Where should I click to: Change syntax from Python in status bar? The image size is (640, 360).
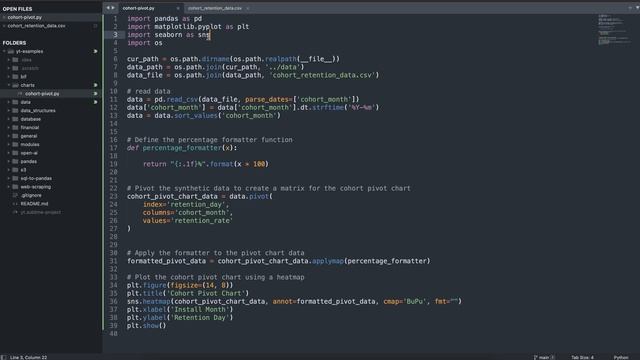pyautogui.click(x=621, y=358)
